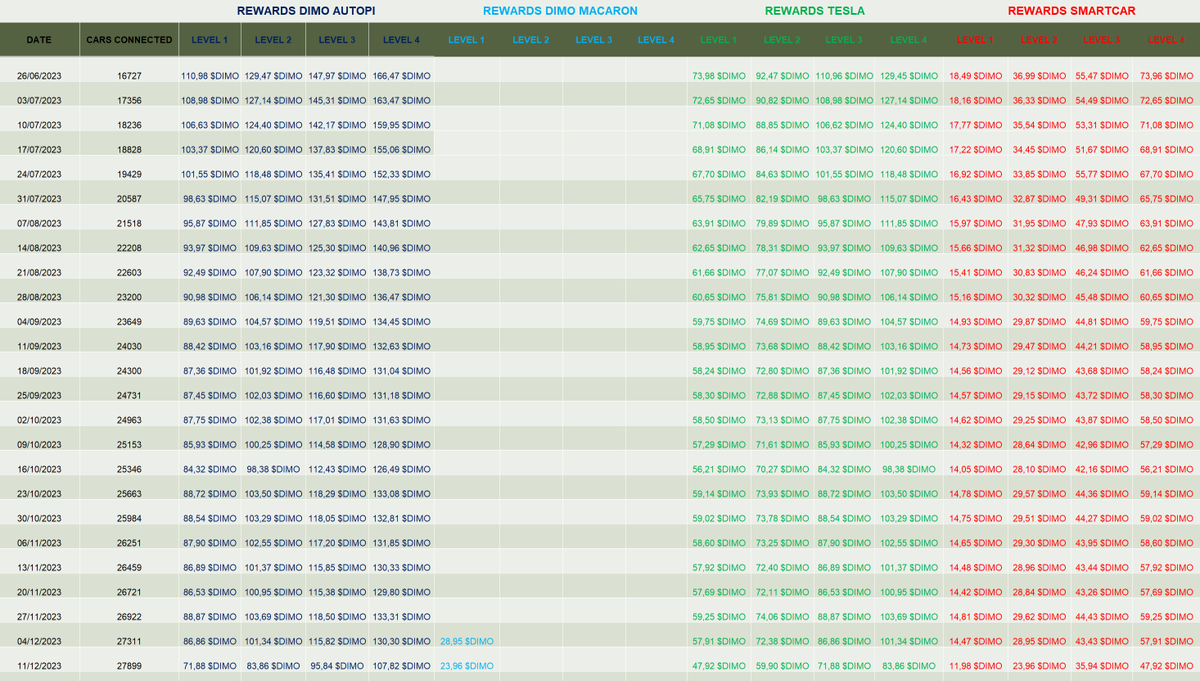Click cars connected value "16727"
The image size is (1200, 681).
tap(129, 76)
